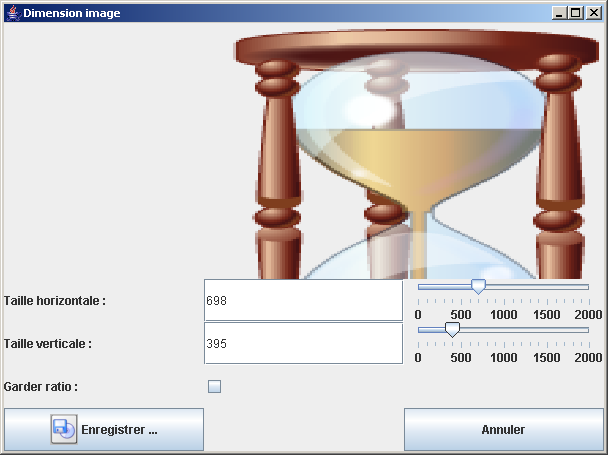The height and width of the screenshot is (455, 608).
Task: Click the 2000 label on the horizontal slider
Action: (588, 315)
